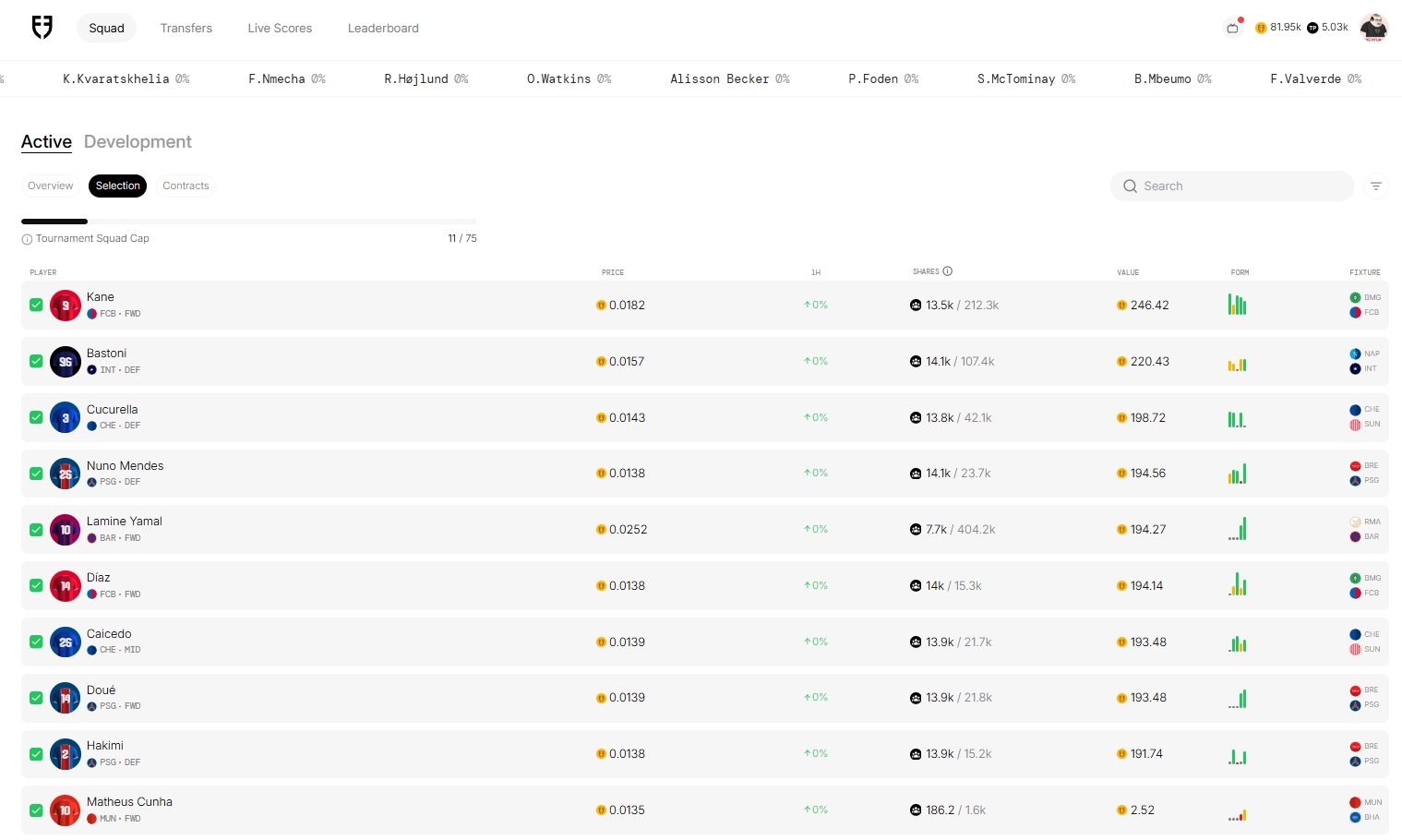Click Lamine Yamal's form bar chart
The image size is (1402, 840).
pos(1238,530)
